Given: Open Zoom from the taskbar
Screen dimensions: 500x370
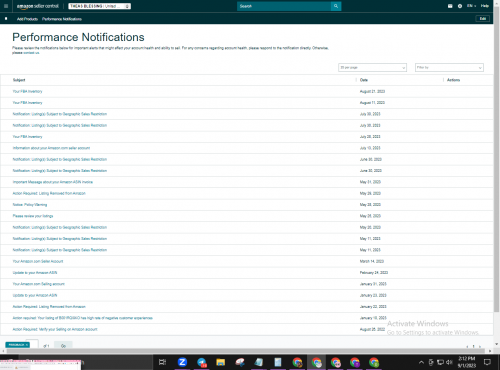Looking at the screenshot, I should pos(182,362).
